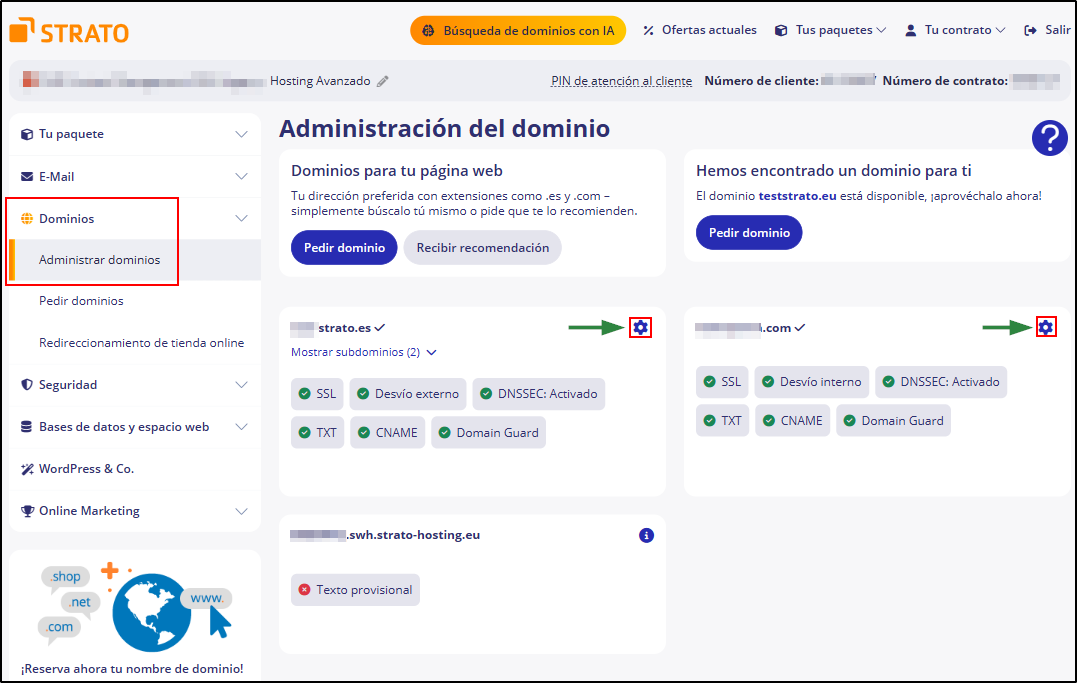Click Domain Guard badge on the .com domain

click(x=893, y=420)
